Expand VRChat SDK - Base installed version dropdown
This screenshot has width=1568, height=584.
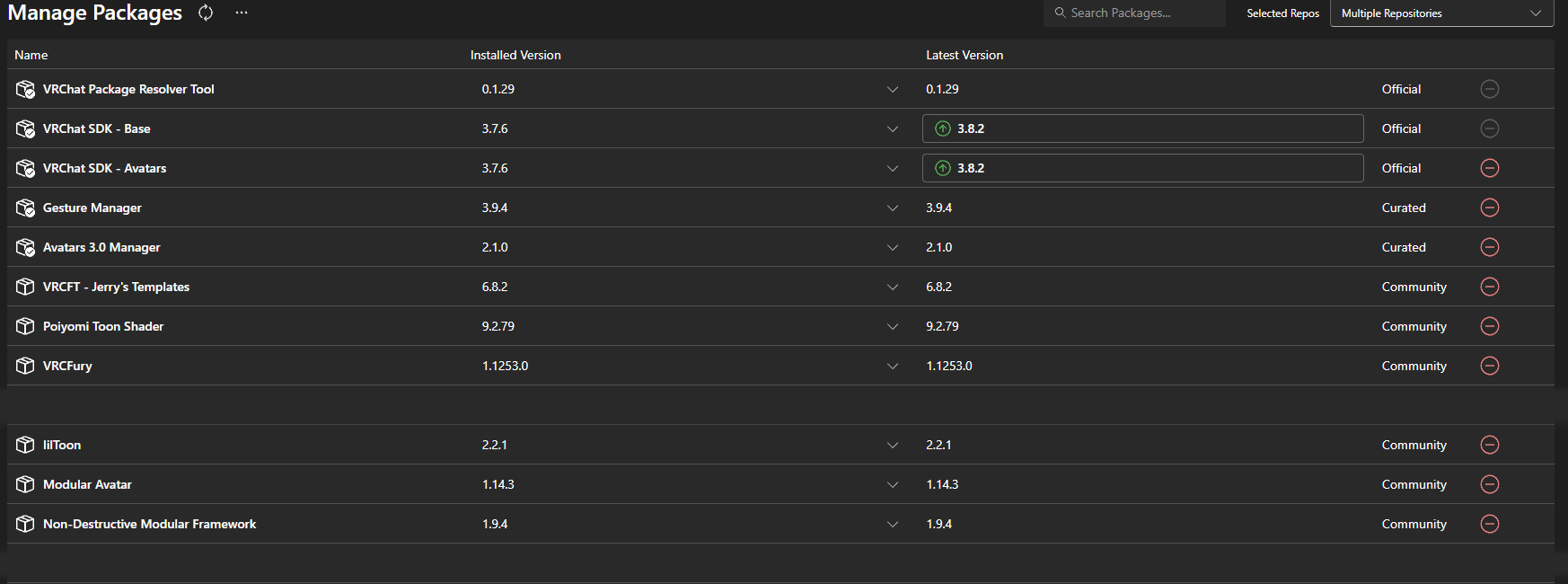click(892, 128)
